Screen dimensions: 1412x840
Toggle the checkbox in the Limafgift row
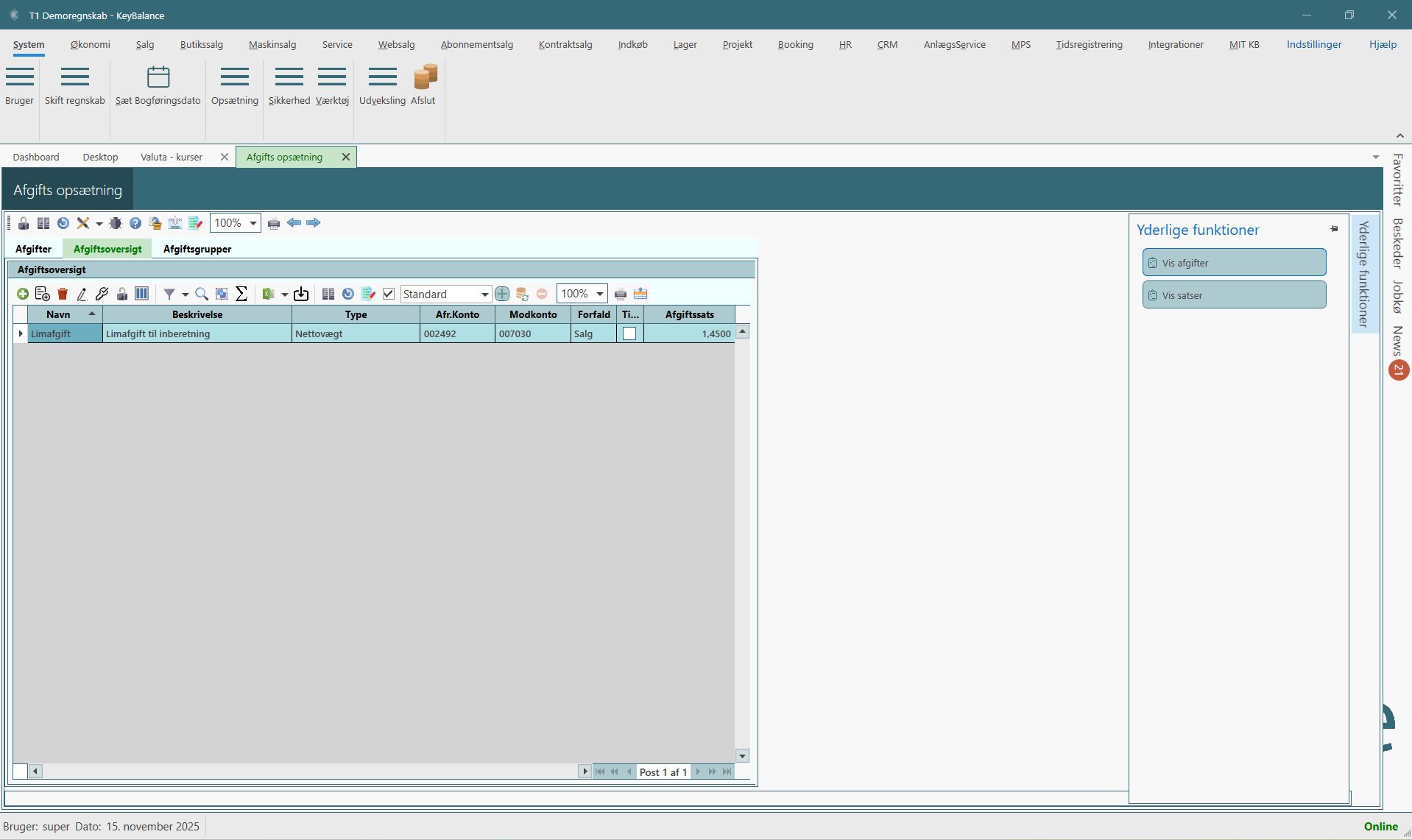pos(629,334)
